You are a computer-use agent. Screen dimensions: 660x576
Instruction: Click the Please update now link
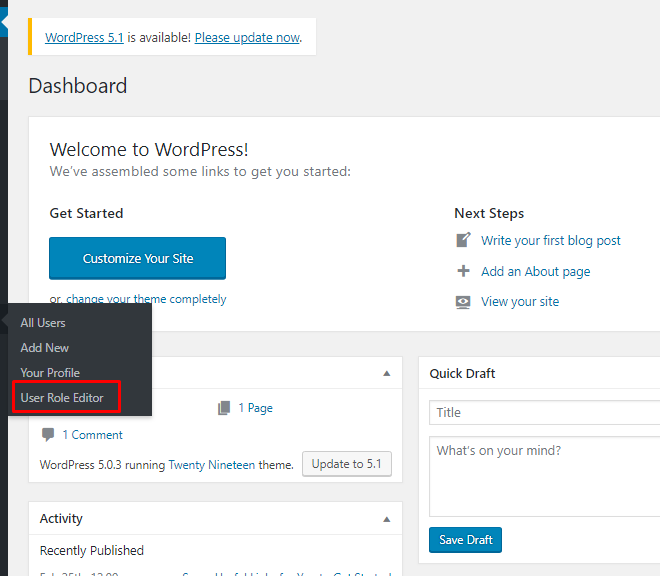coord(248,37)
